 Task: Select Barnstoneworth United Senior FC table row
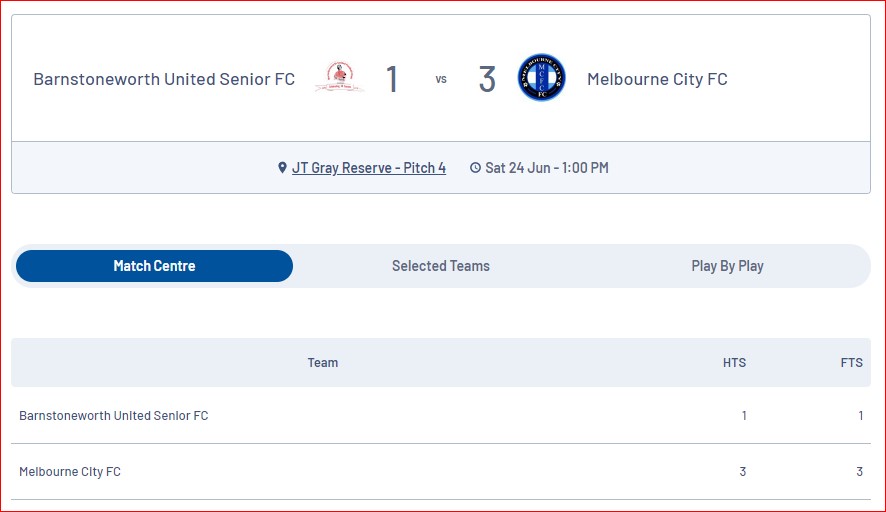click(x=441, y=415)
